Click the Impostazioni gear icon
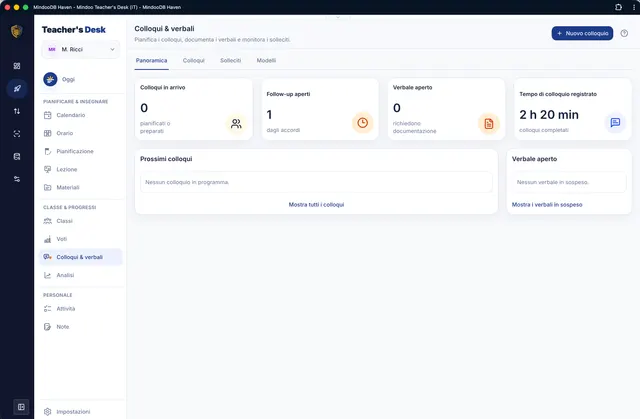 (x=48, y=412)
